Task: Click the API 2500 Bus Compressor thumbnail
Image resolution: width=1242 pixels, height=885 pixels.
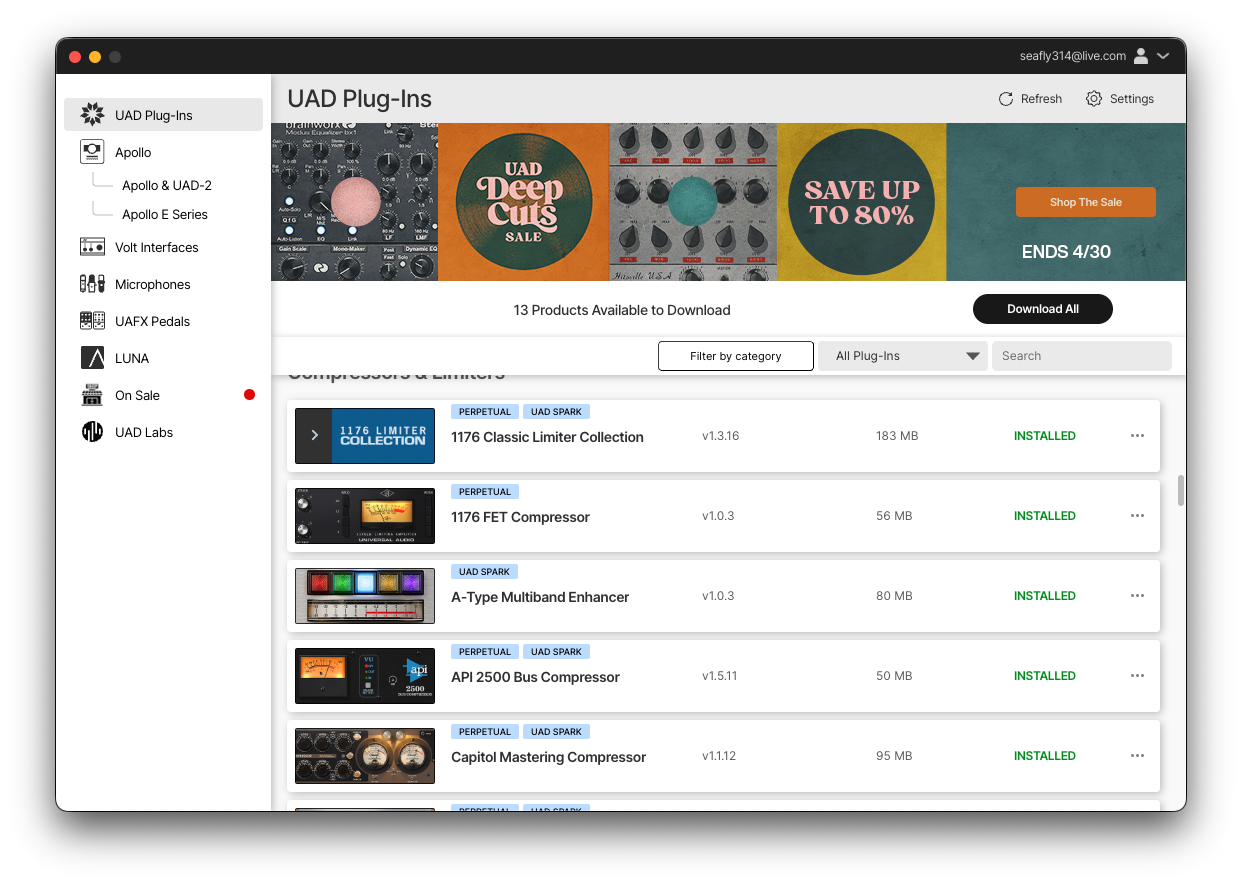Action: point(365,676)
